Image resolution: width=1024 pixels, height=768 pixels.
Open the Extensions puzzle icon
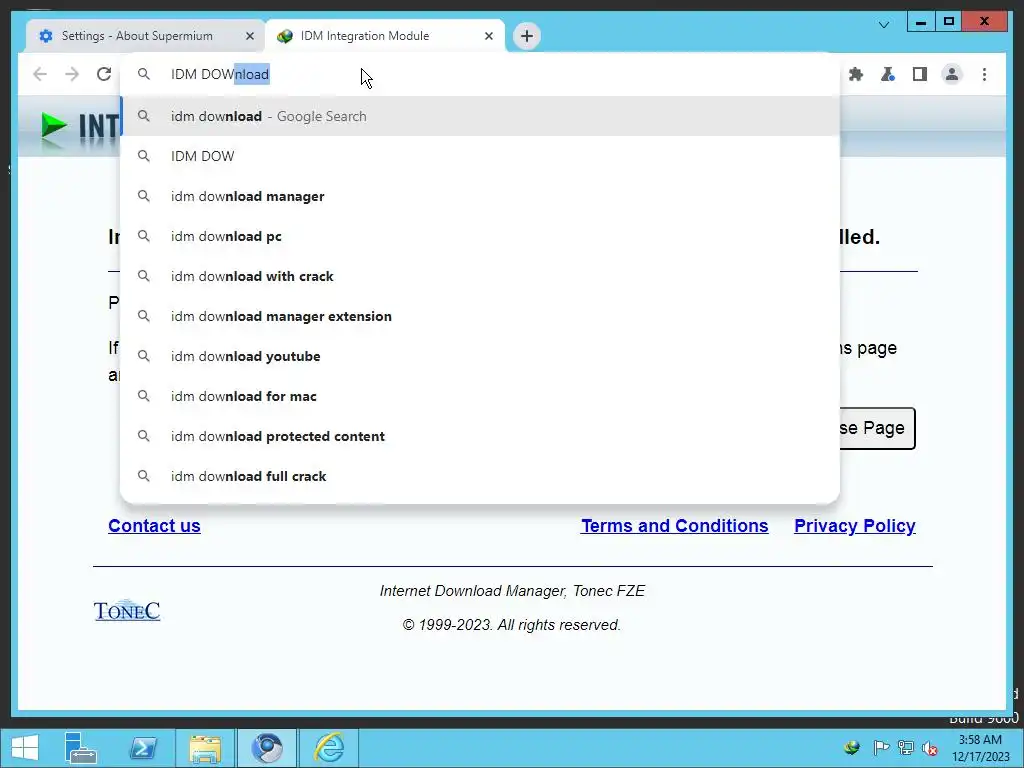(x=856, y=74)
